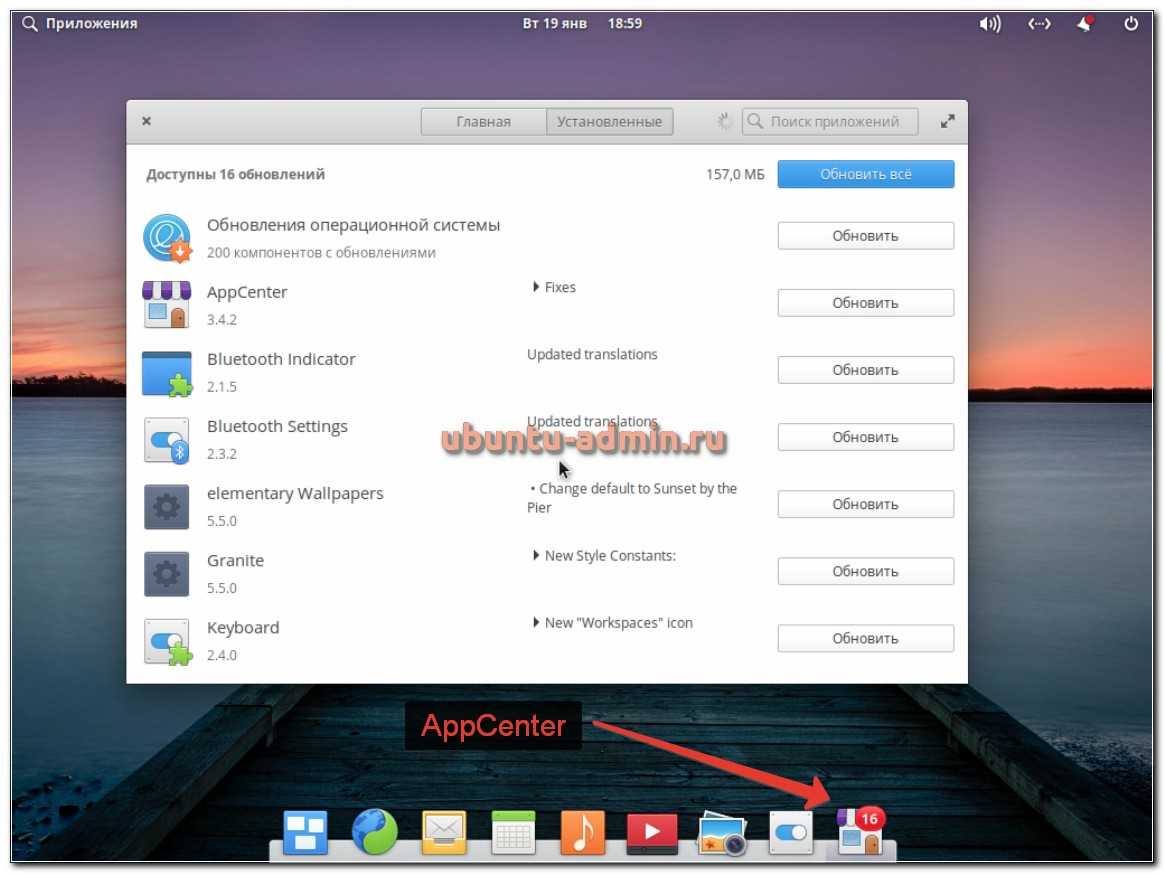This screenshot has width=1165, height=874.
Task: Open System Settings from the dock
Action: tap(791, 832)
